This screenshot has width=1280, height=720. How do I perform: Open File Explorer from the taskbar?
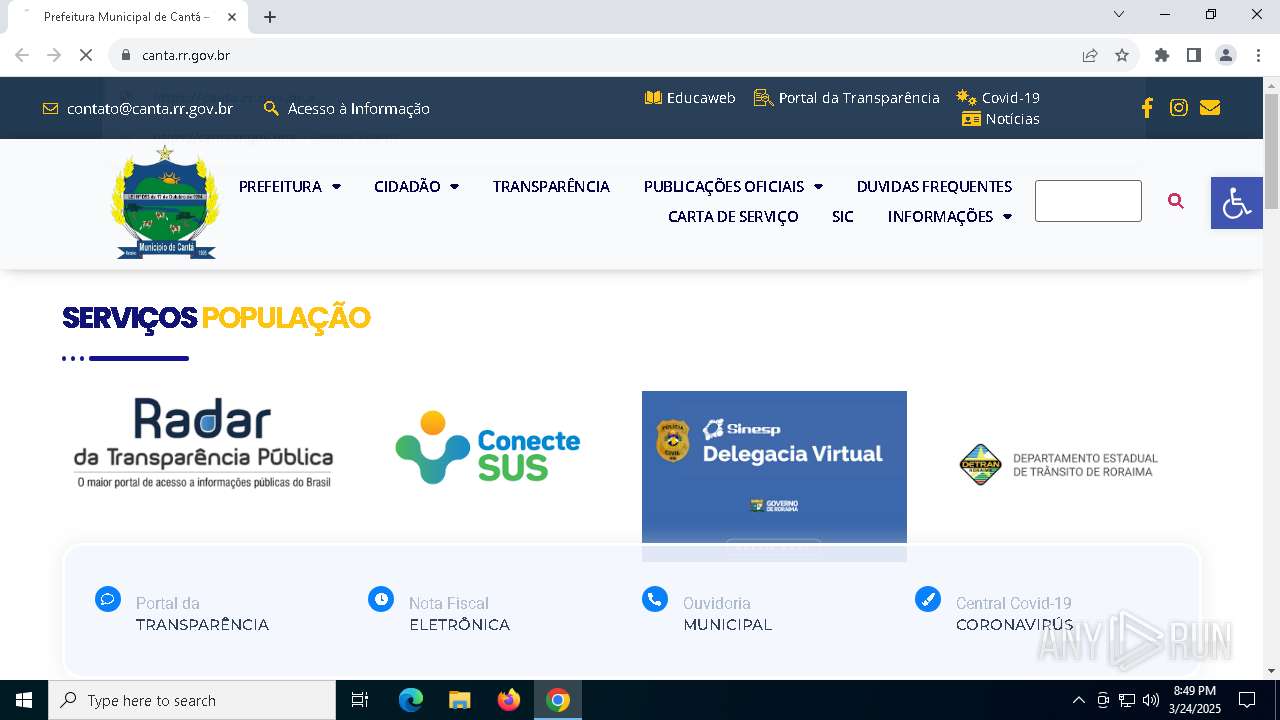point(460,700)
